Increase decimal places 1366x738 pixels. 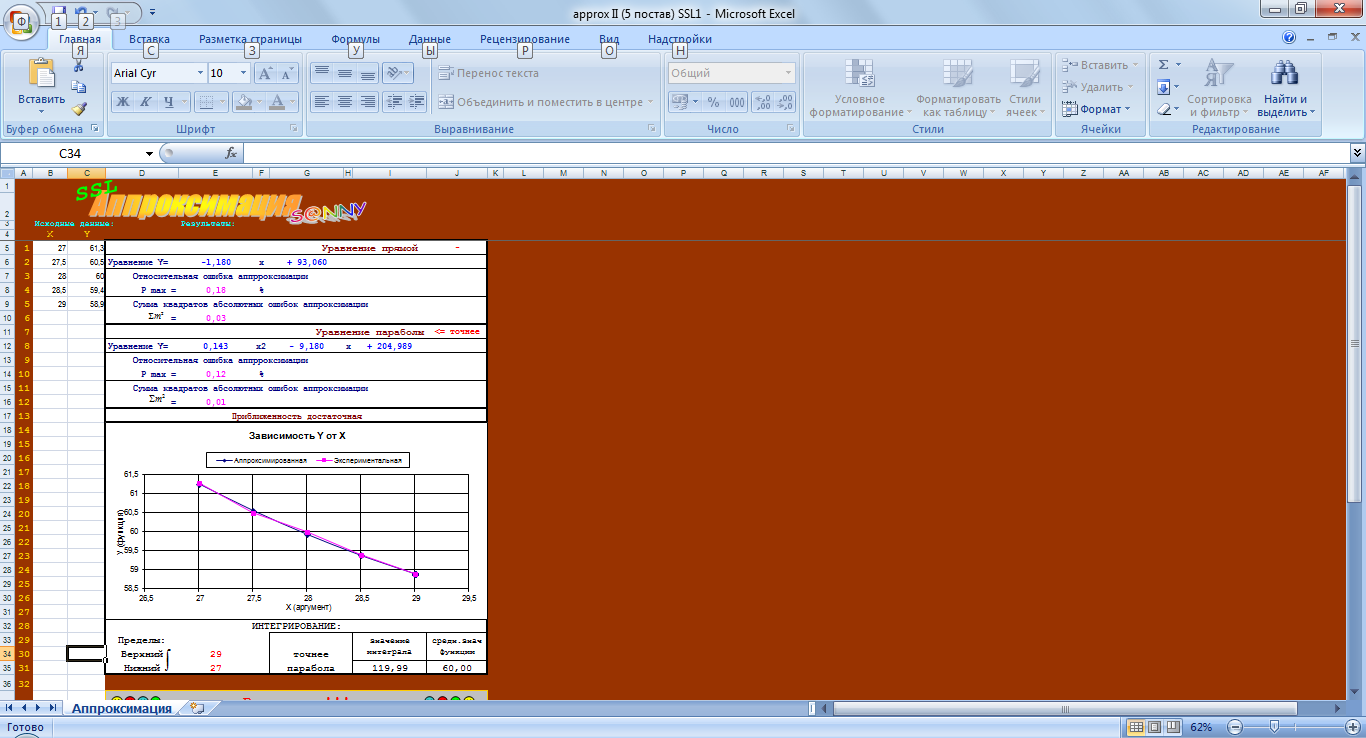coord(762,102)
